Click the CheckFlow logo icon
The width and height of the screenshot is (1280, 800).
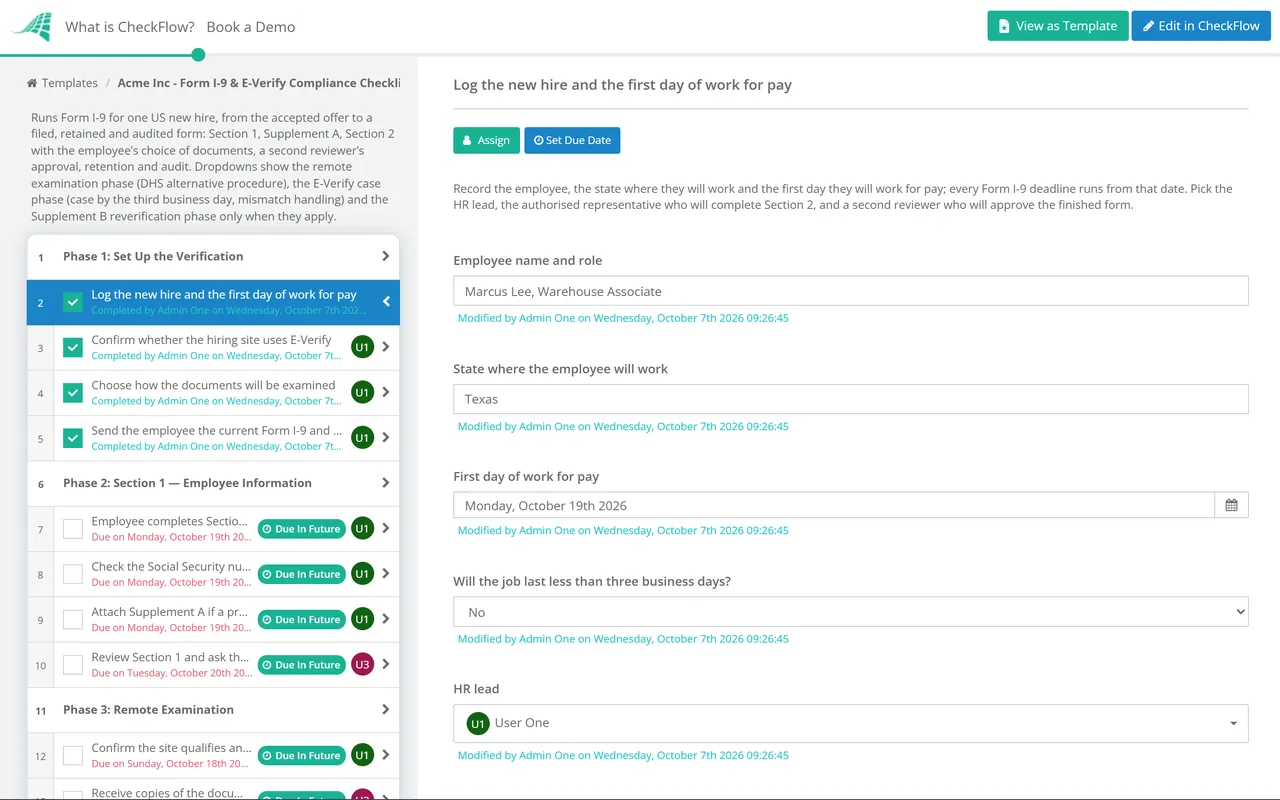coord(31,27)
